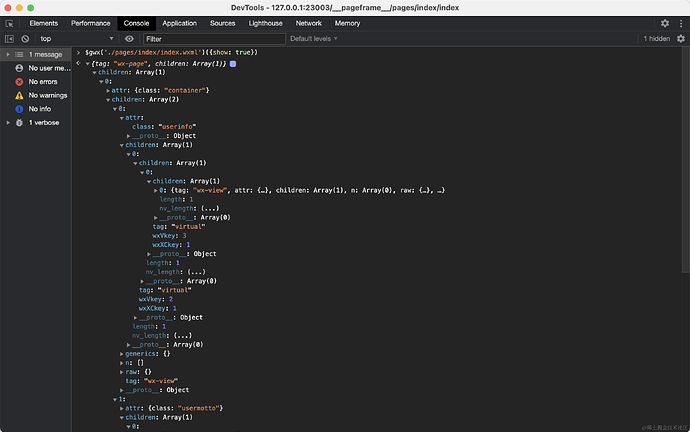Collapse the top-level children: Array(1) node

coord(94,73)
